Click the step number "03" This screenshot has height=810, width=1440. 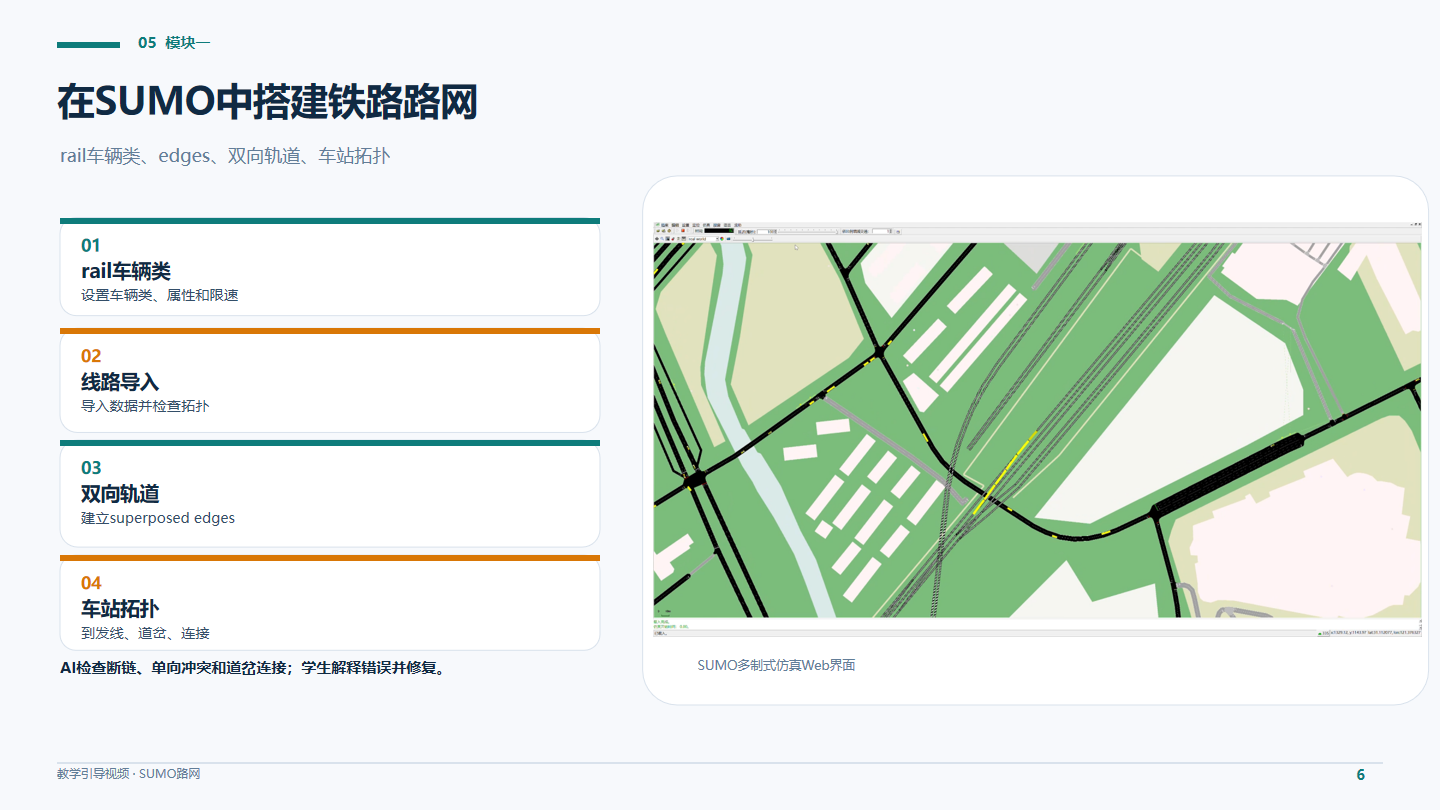(91, 468)
